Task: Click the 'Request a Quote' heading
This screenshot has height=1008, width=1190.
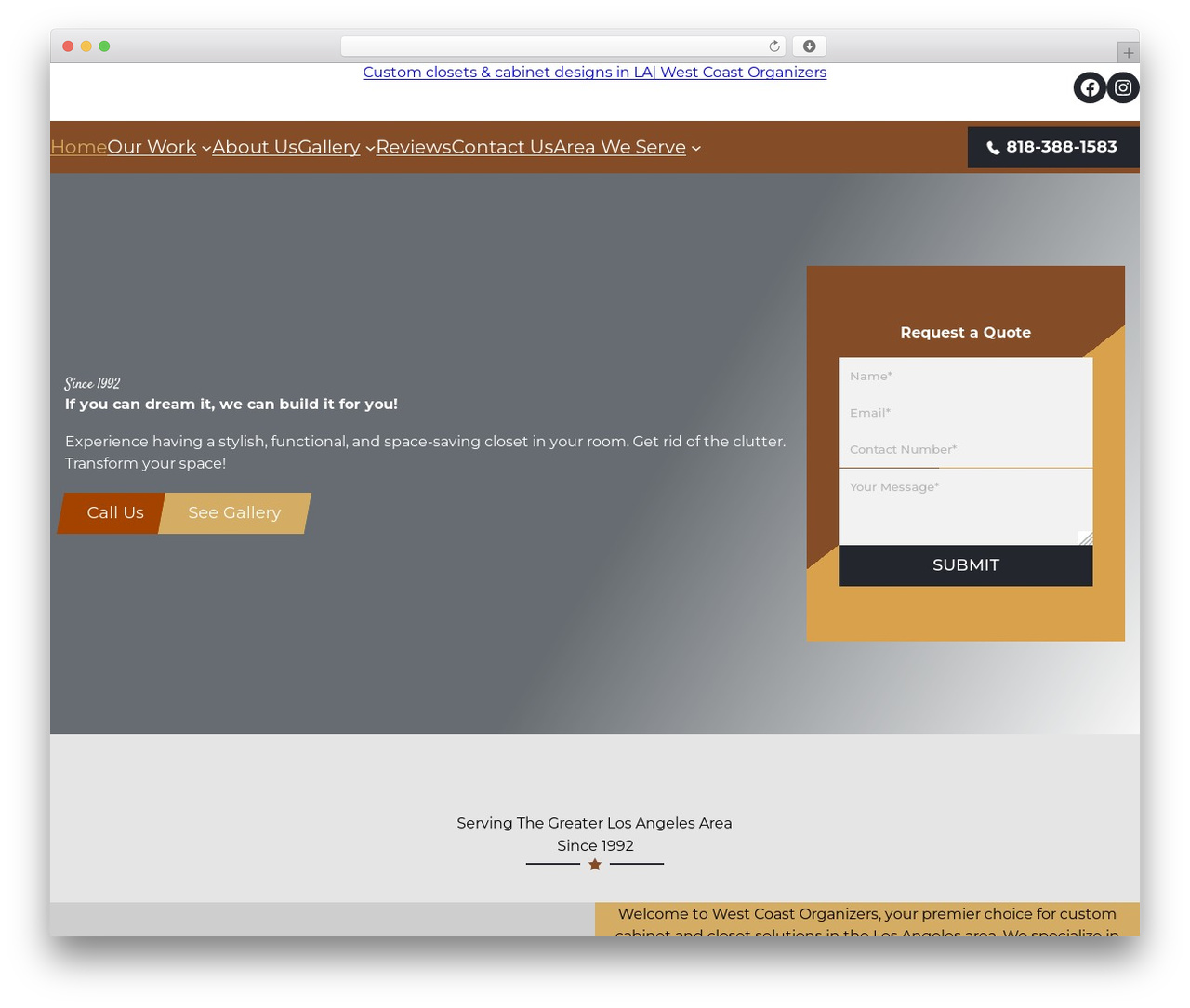Action: [965, 332]
